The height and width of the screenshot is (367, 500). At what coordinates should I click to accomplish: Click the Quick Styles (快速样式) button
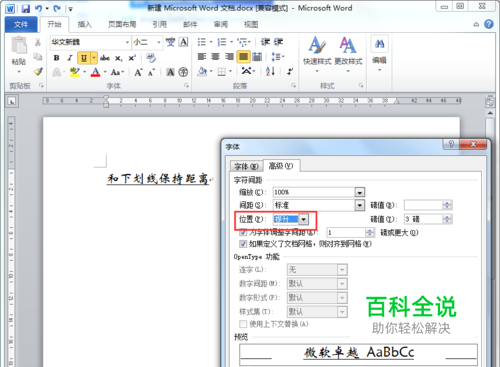pyautogui.click(x=317, y=53)
